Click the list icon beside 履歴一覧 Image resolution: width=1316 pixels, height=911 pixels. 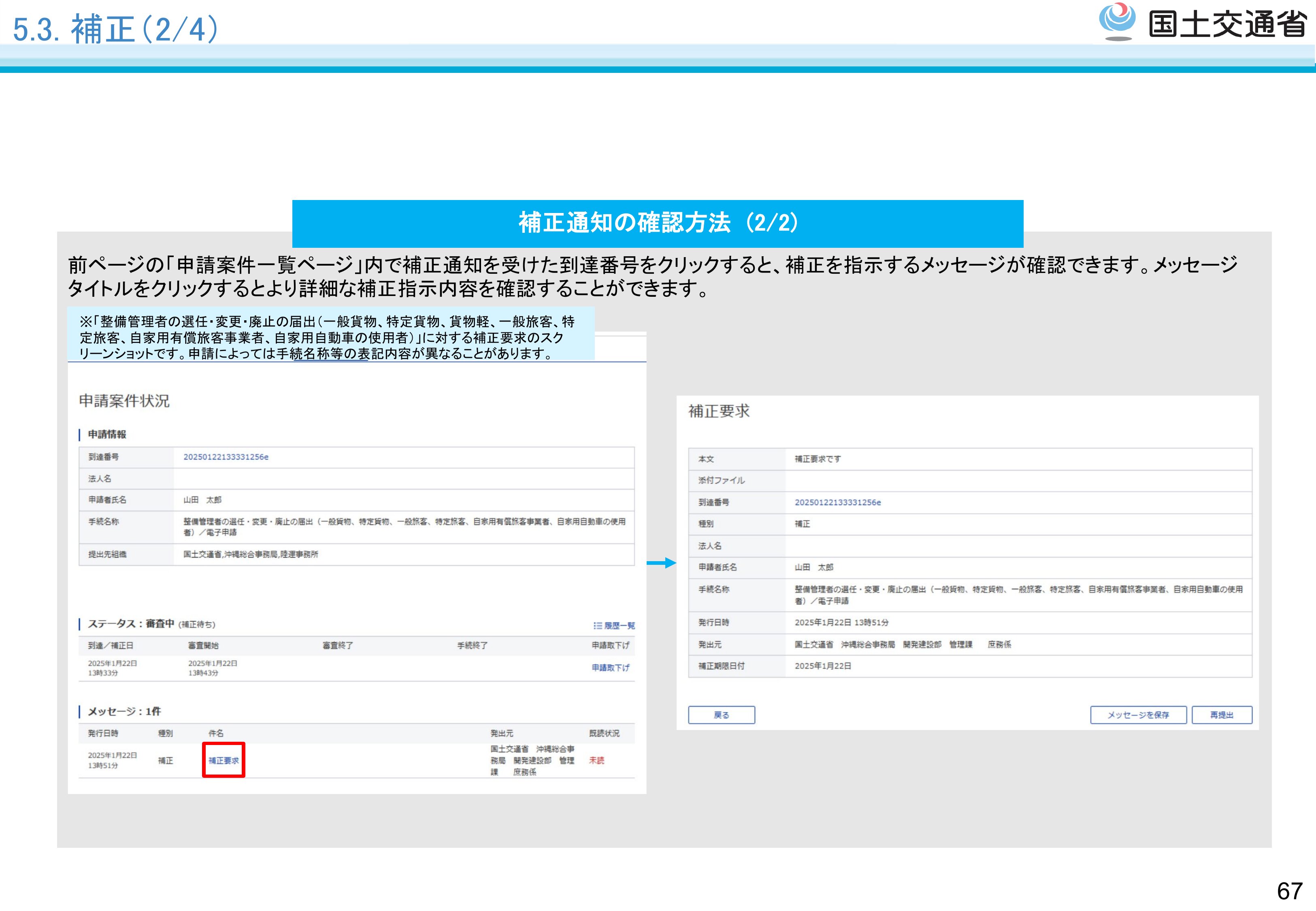coord(598,626)
